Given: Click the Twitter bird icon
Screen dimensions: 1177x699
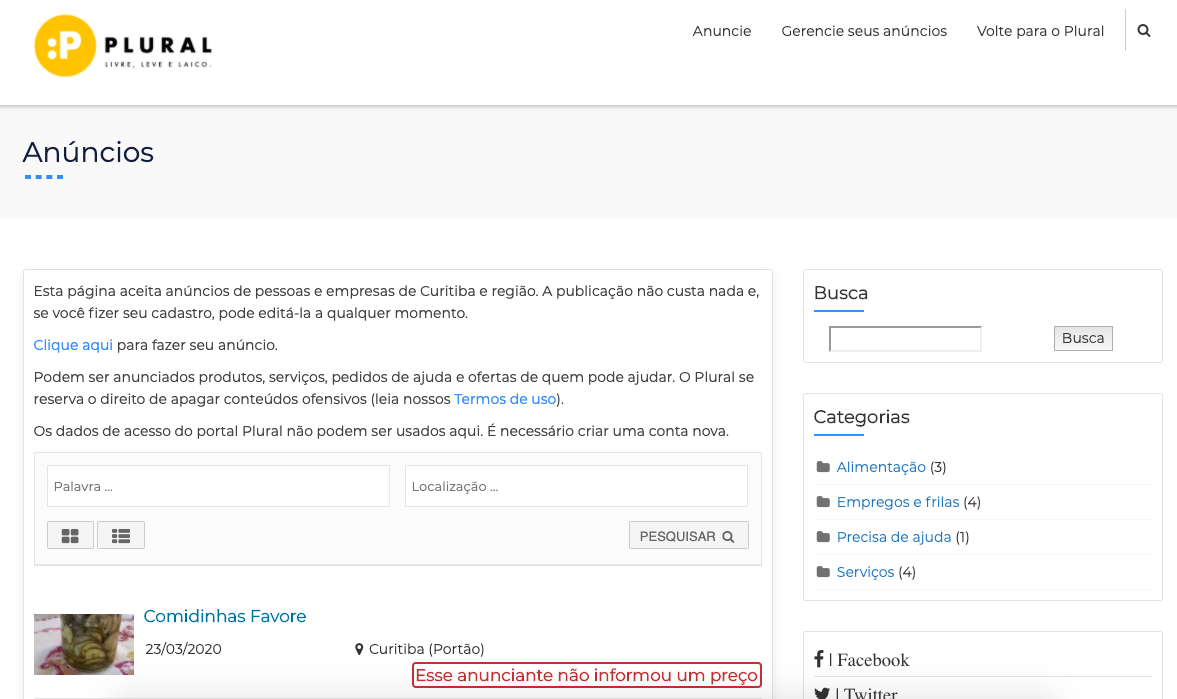Looking at the screenshot, I should coord(822,693).
